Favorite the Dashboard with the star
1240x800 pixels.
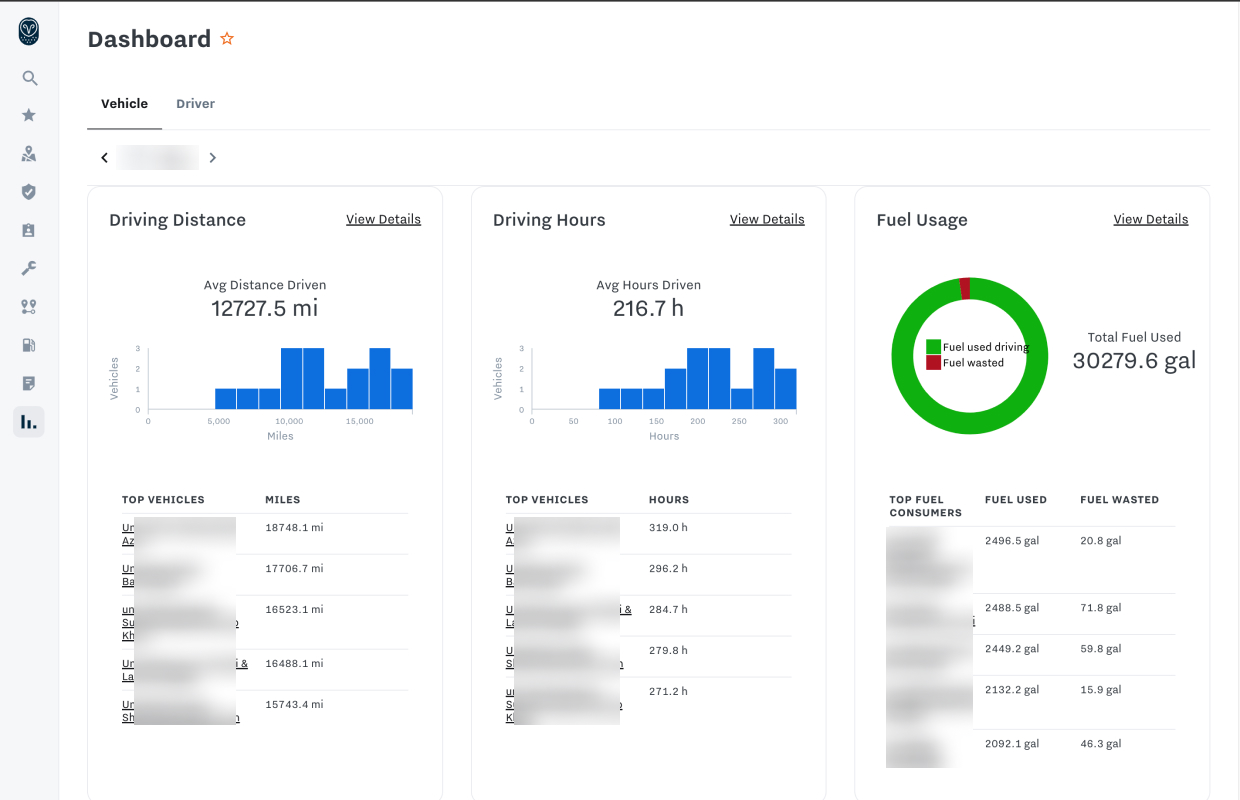227,39
